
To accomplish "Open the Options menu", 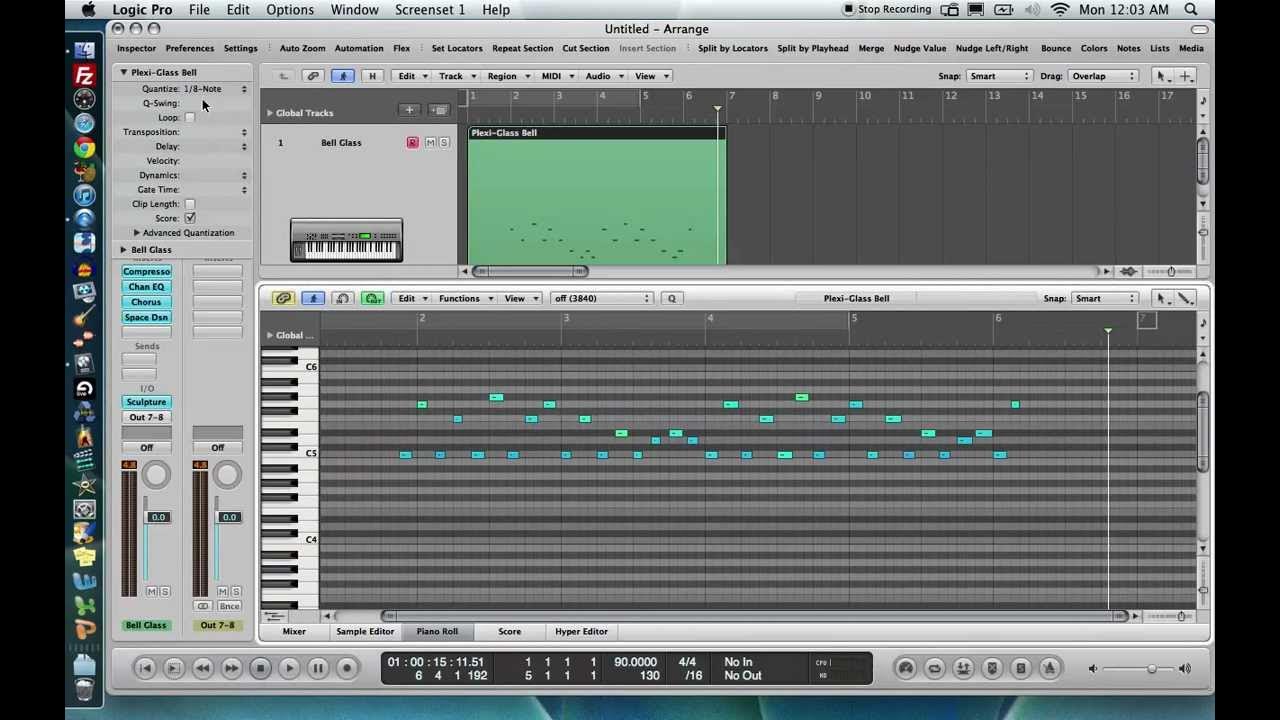I will 290,9.
